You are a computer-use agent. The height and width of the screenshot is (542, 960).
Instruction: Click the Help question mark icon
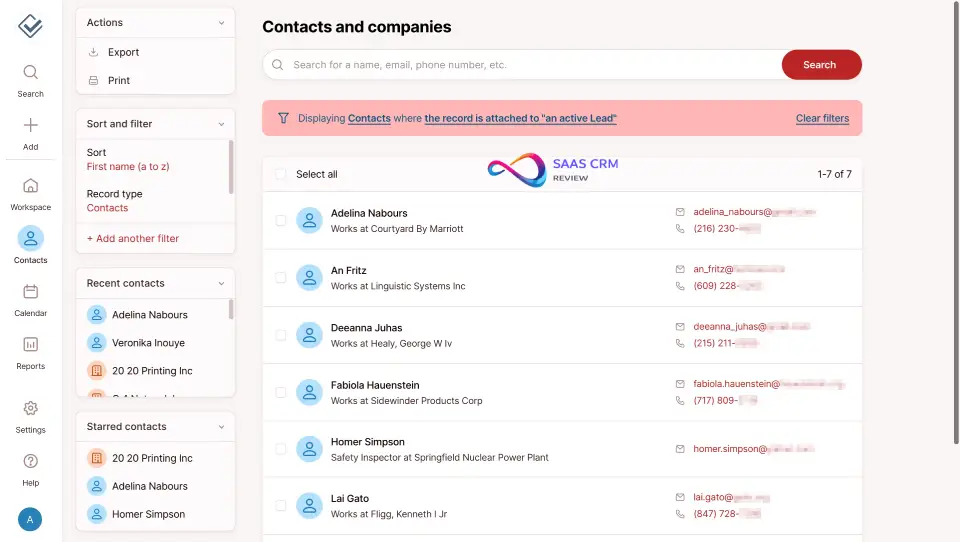point(30,461)
